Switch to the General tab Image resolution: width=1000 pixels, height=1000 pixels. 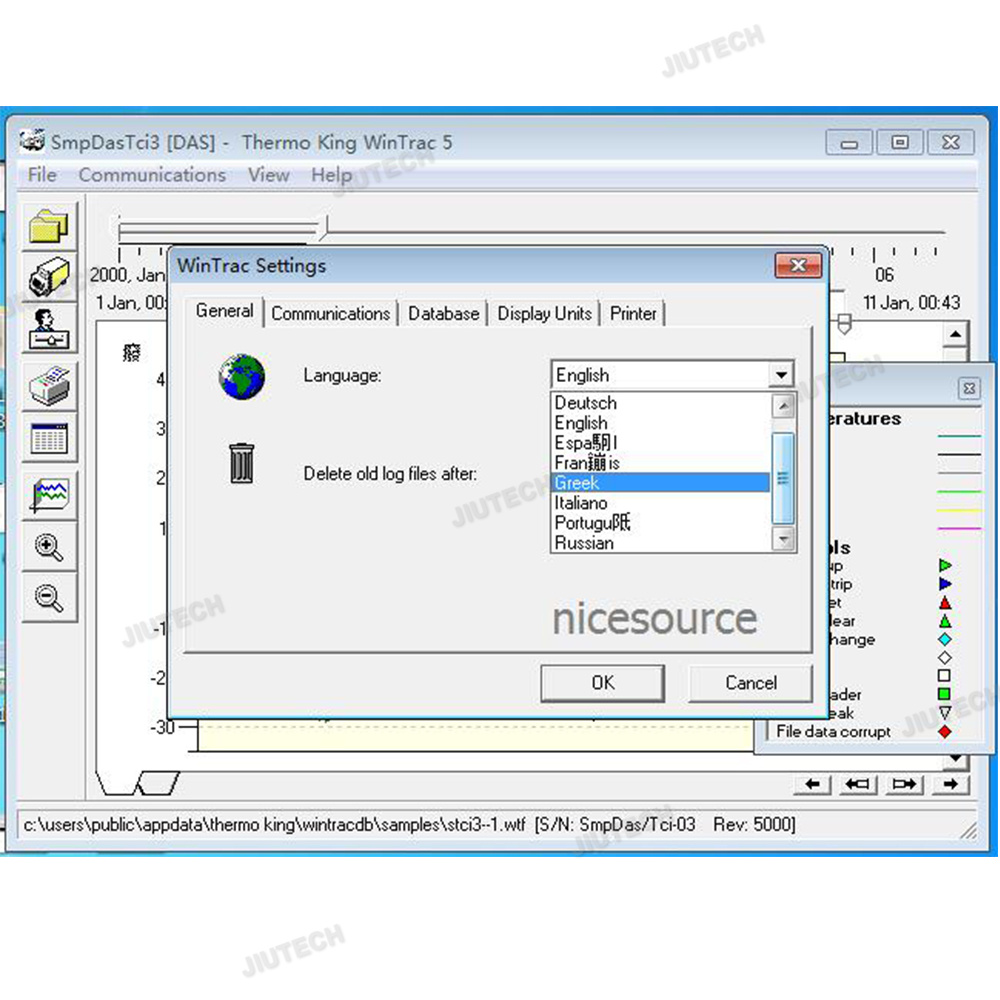coord(224,311)
